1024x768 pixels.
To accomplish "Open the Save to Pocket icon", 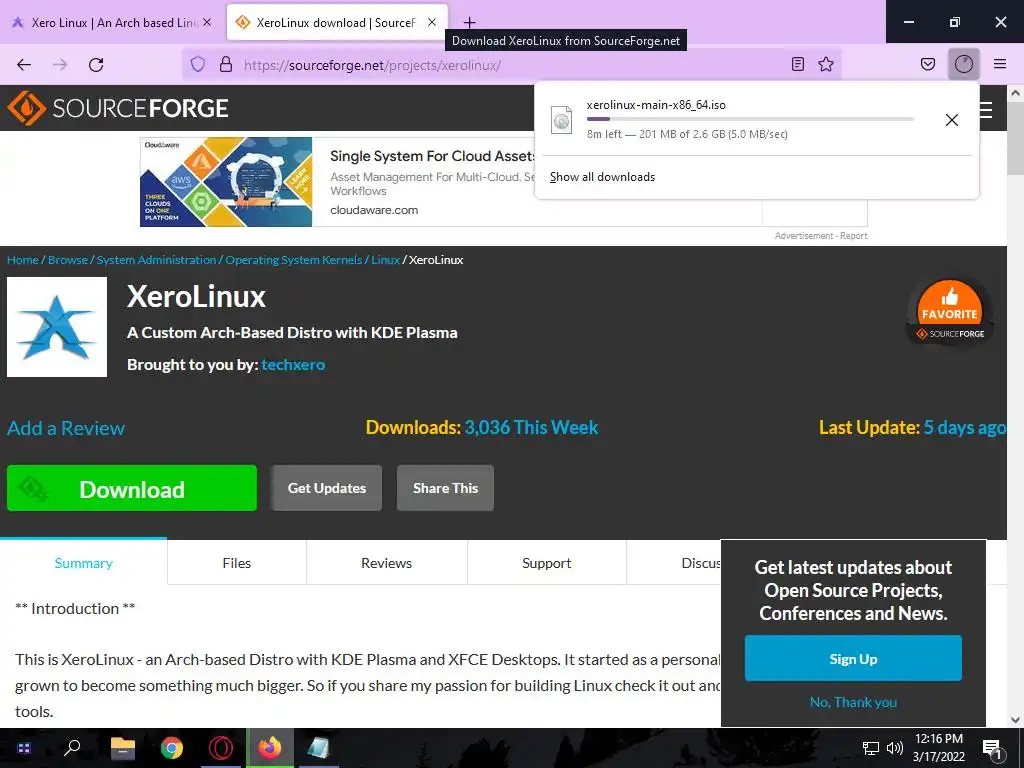I will pos(927,64).
